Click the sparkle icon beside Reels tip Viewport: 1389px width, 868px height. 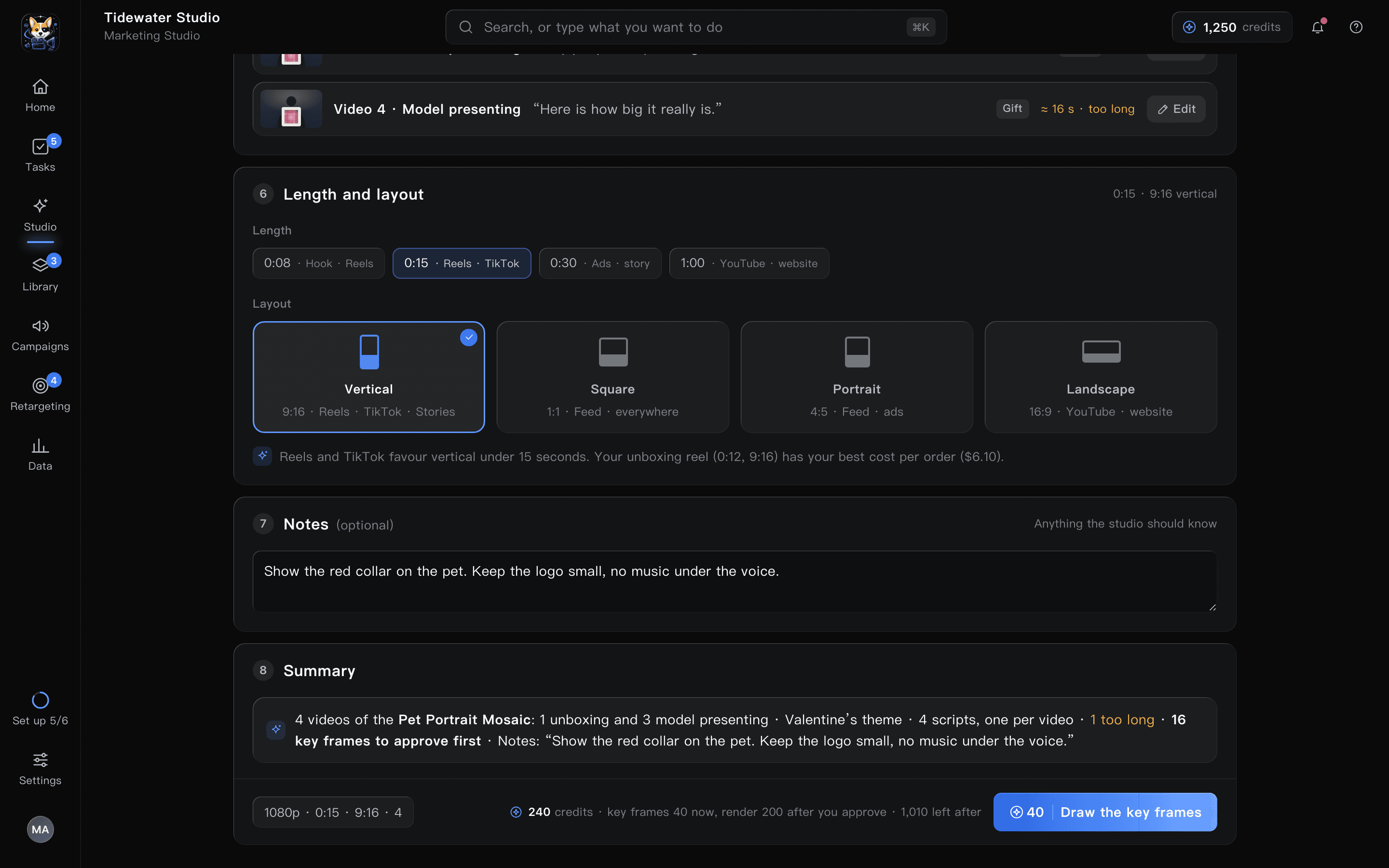point(262,456)
